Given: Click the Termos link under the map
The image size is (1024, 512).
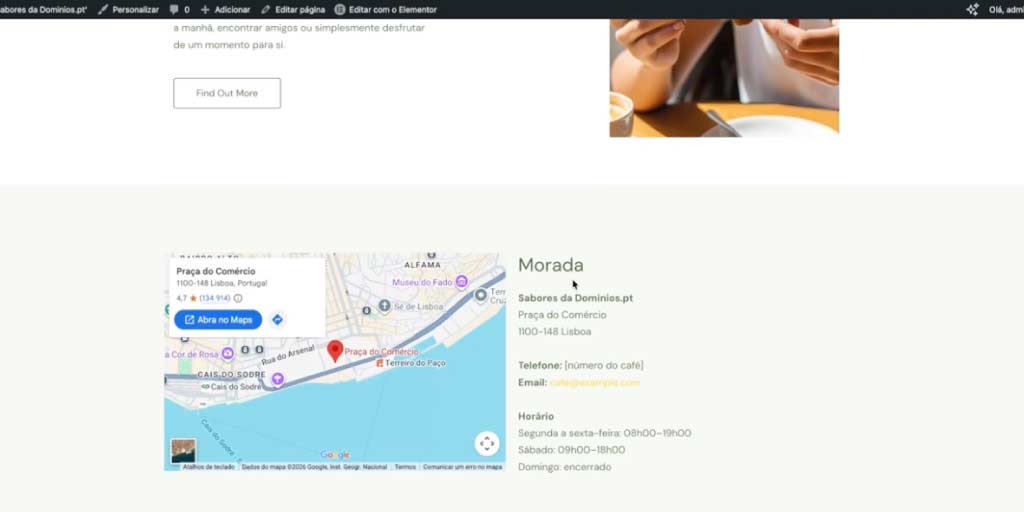Looking at the screenshot, I should 405,467.
